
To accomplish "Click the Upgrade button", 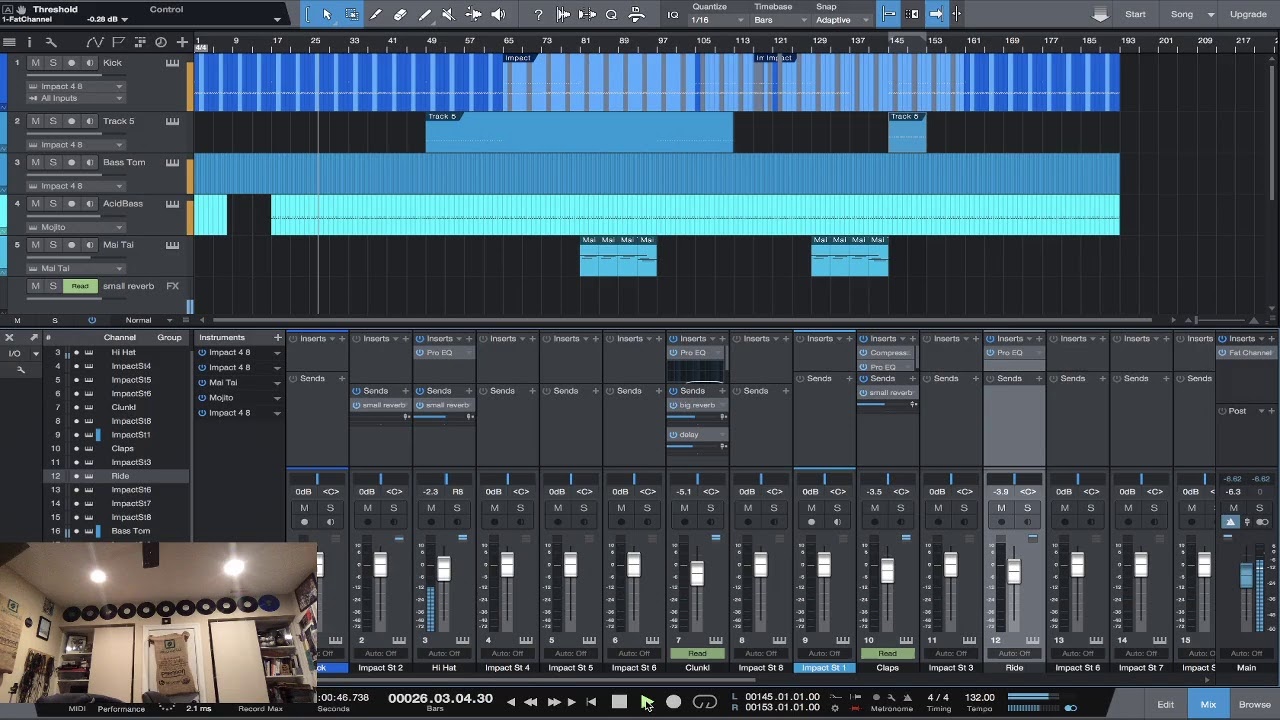I will (x=1248, y=14).
